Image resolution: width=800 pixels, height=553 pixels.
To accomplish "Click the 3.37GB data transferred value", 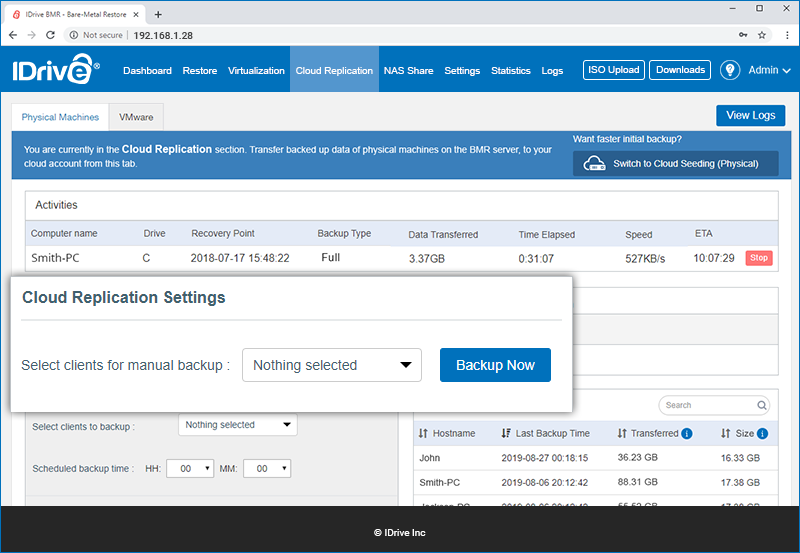I will coord(427,259).
